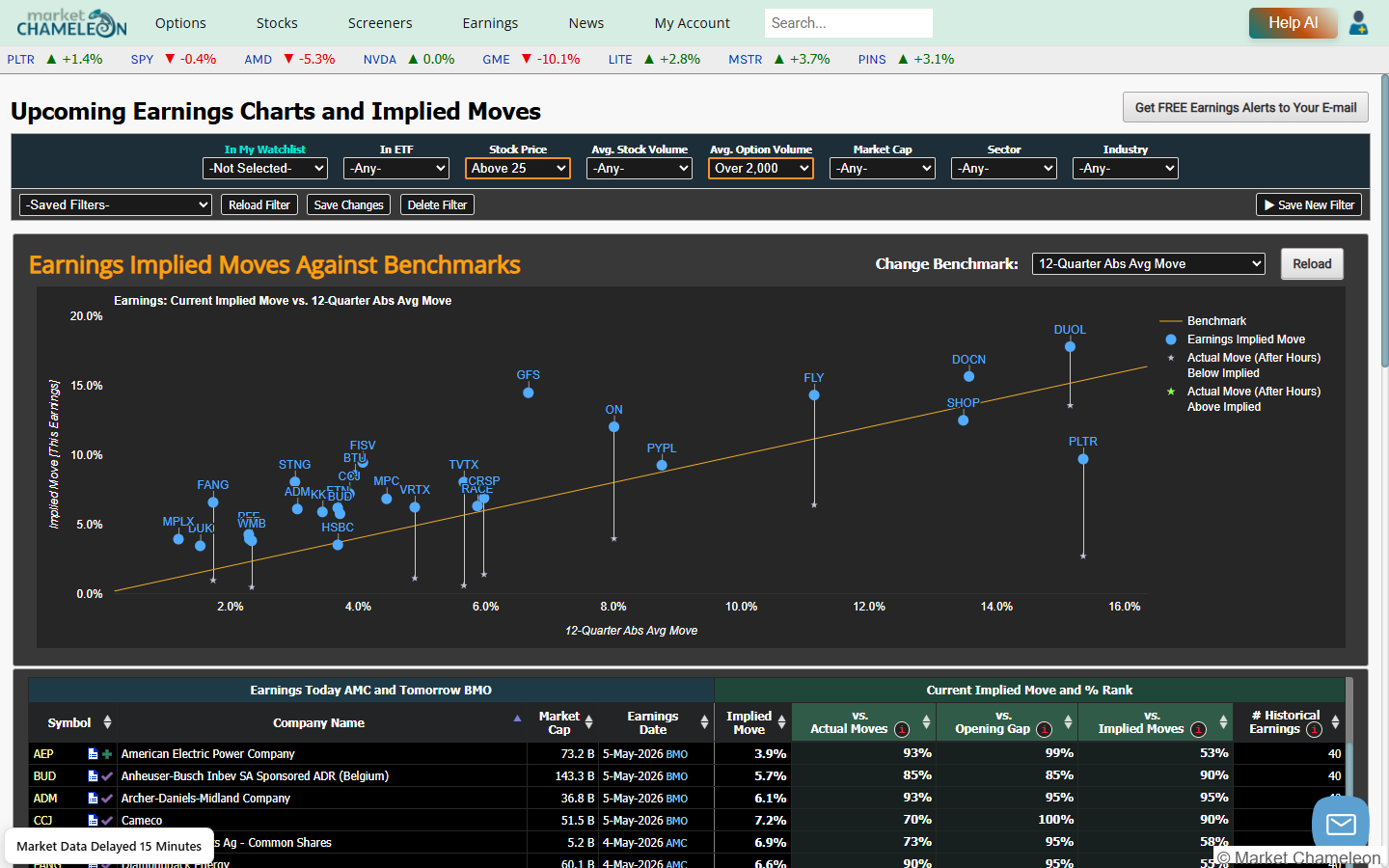Open the Stock Price filter dropdown
1389x868 pixels.
pyautogui.click(x=518, y=168)
